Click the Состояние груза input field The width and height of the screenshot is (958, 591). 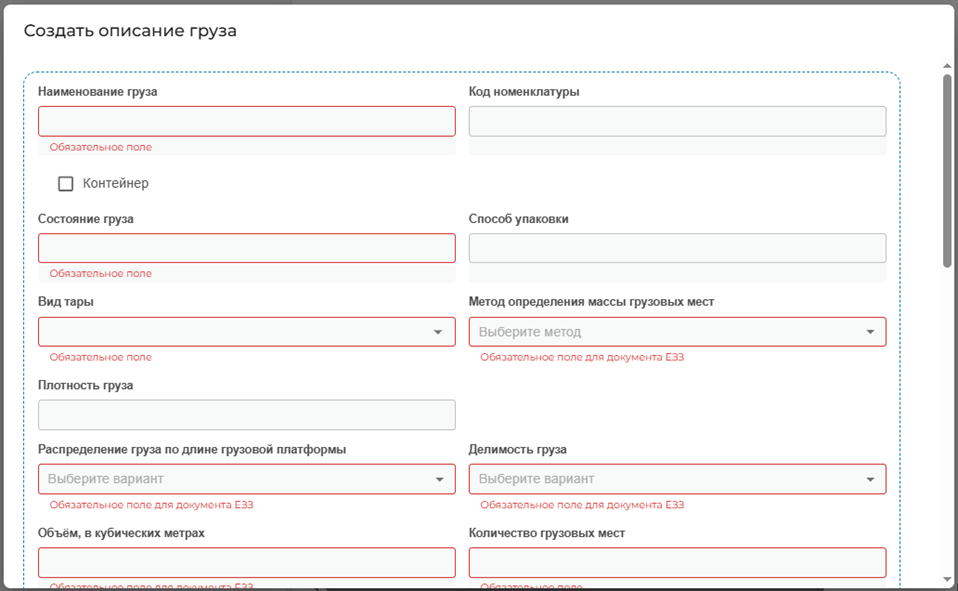[x=247, y=248]
